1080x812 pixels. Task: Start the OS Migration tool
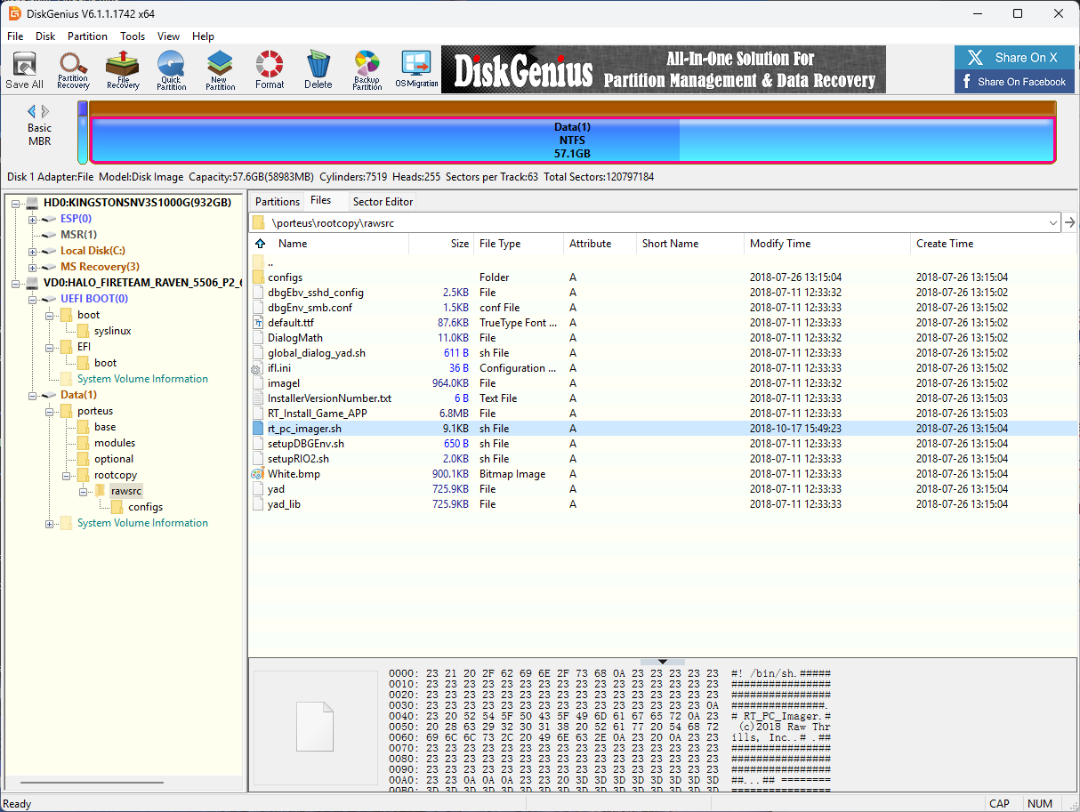[416, 70]
